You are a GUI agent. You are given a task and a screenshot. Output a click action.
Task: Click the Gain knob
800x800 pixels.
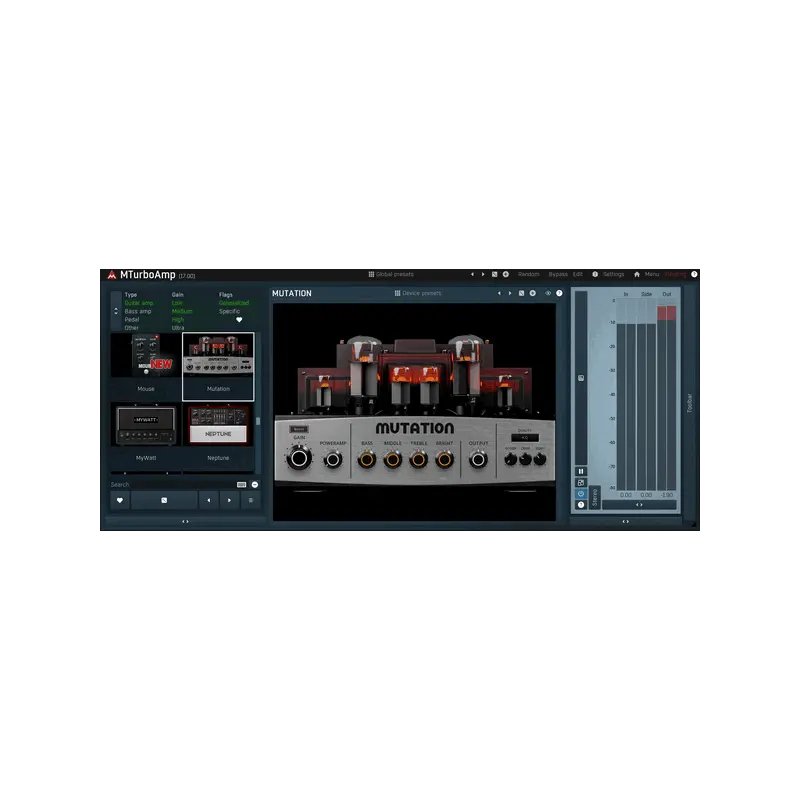[299, 458]
